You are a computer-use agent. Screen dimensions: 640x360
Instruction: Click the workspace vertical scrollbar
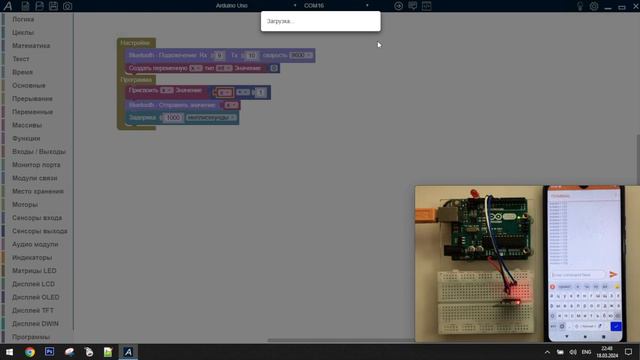pos(638,159)
